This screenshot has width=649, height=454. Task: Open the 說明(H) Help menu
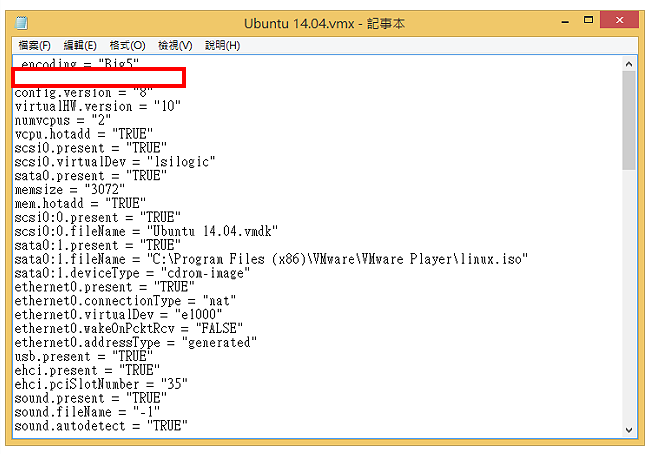[x=222, y=45]
